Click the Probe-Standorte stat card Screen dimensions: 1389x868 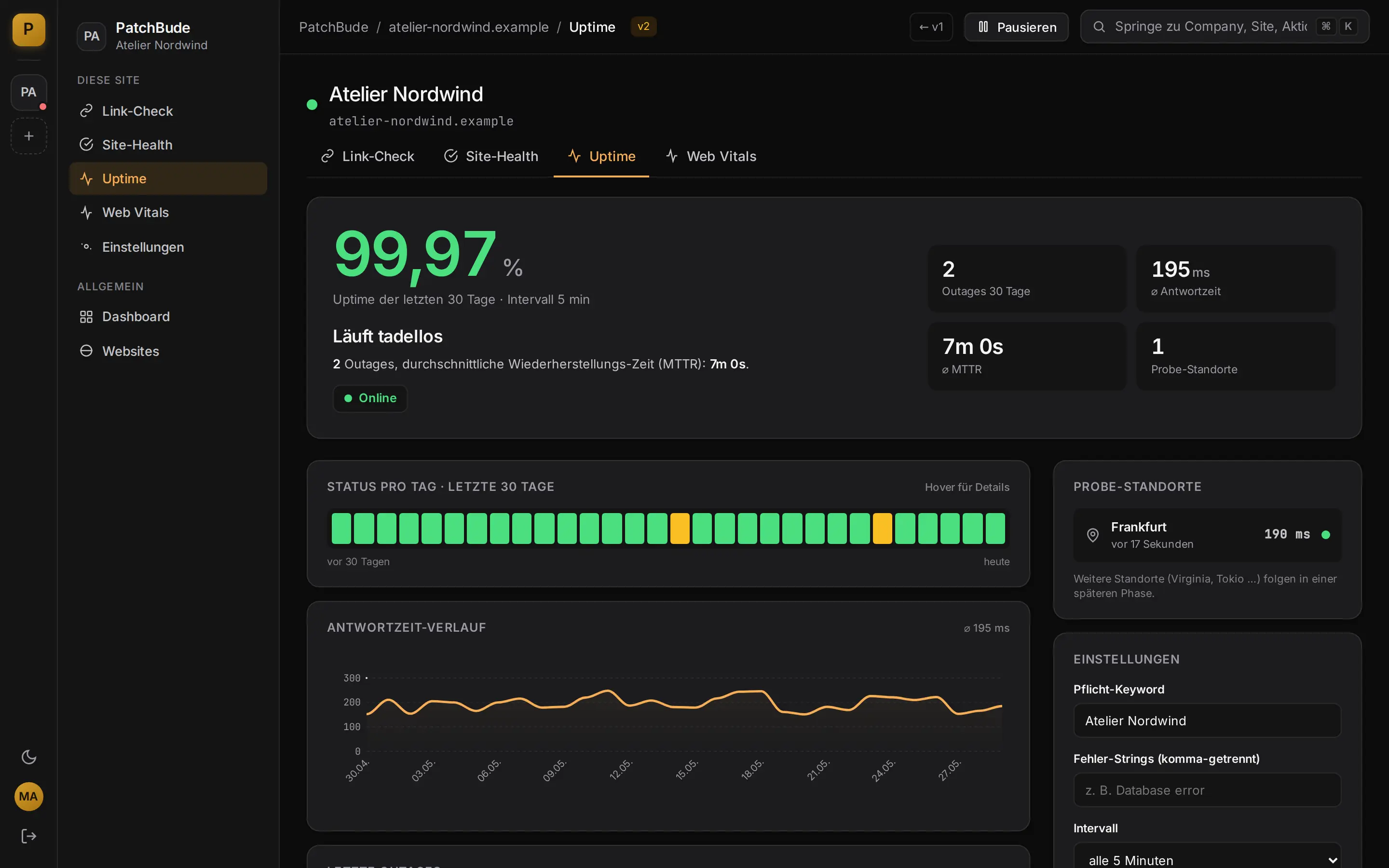[x=1236, y=356]
